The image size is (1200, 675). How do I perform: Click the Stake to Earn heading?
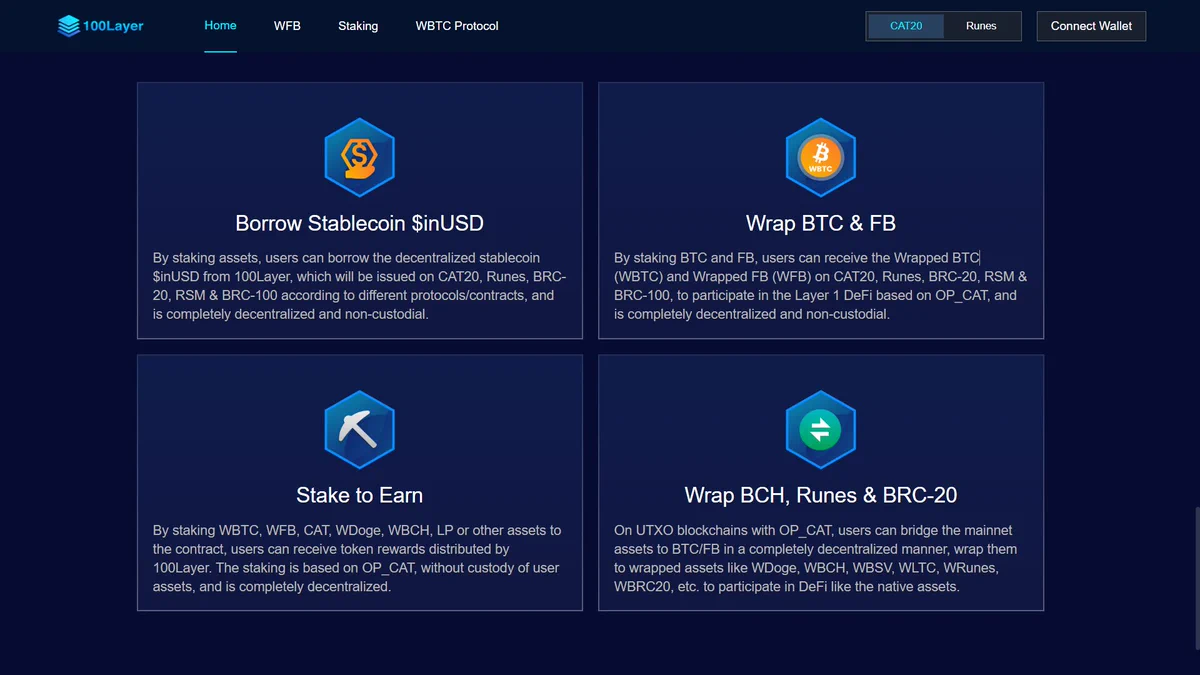(x=360, y=495)
